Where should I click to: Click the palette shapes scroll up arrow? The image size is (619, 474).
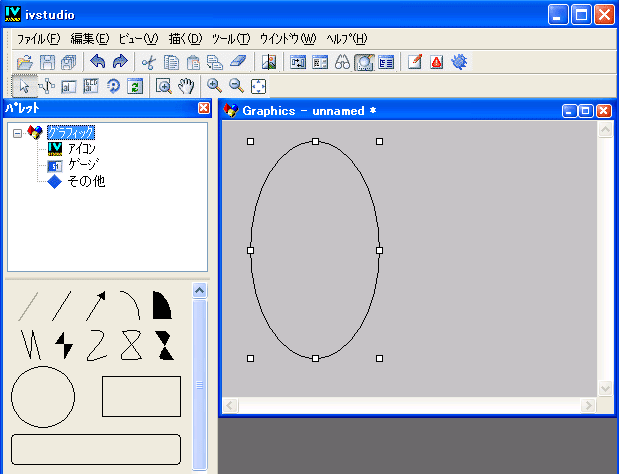pyautogui.click(x=199, y=291)
